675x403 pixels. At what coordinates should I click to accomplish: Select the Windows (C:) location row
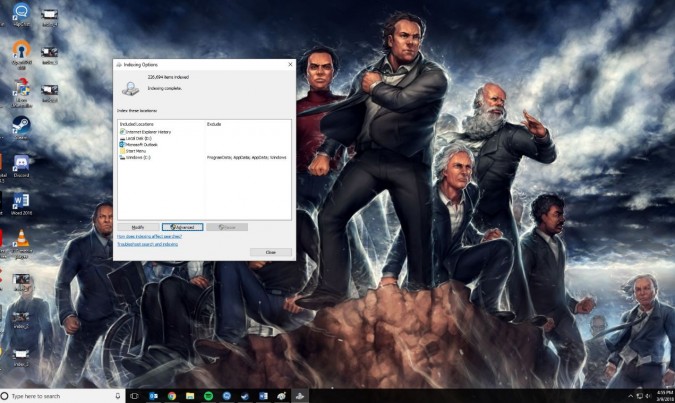point(137,157)
